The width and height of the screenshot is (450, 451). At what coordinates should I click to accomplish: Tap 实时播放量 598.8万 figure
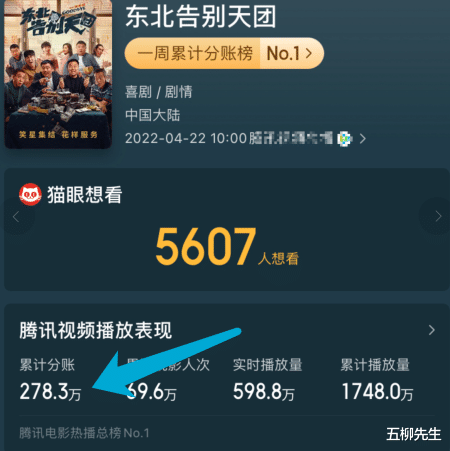(x=264, y=391)
